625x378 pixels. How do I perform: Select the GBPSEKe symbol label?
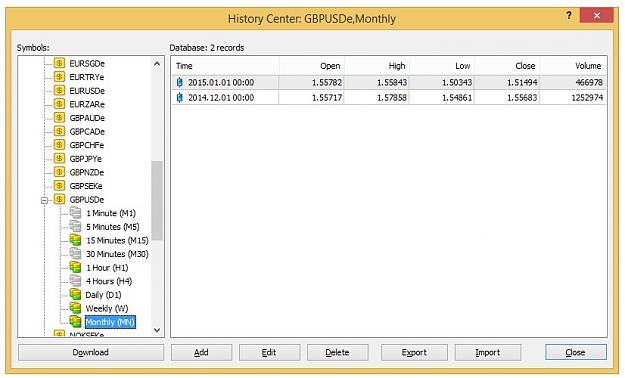(86, 186)
